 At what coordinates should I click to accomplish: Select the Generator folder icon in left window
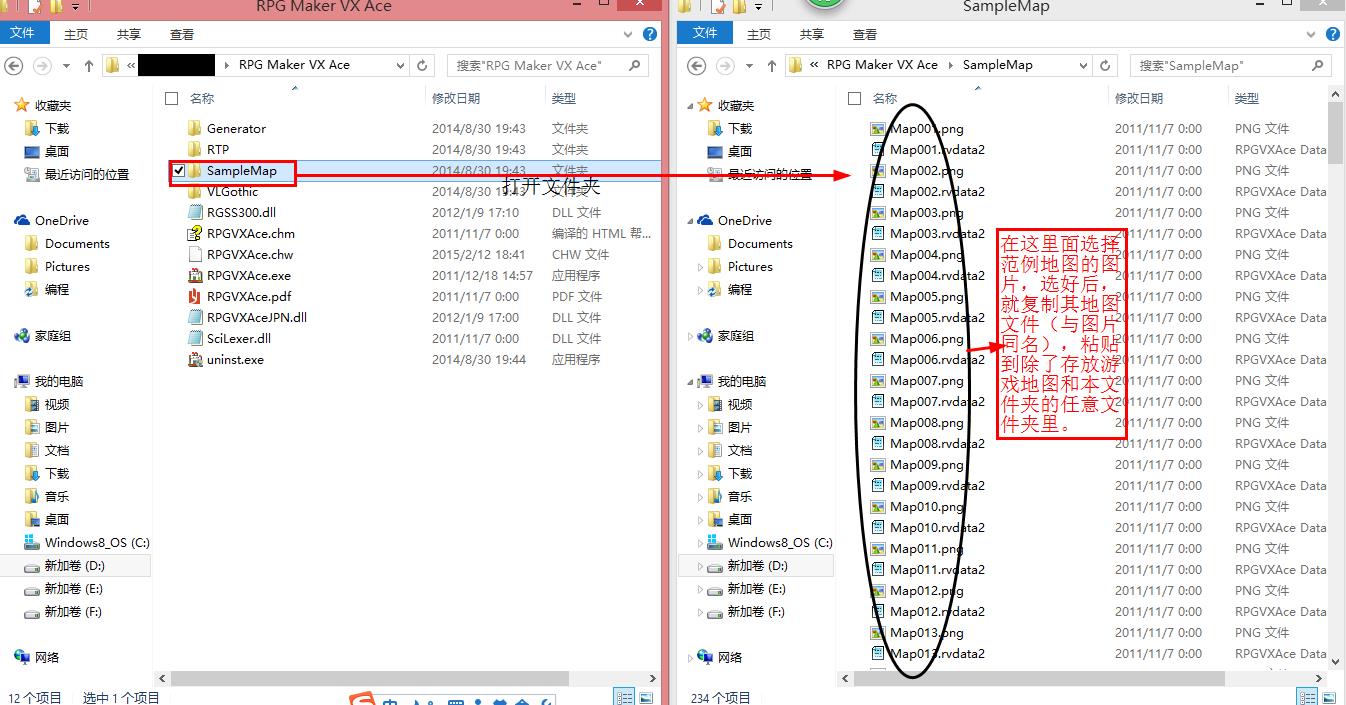tap(195, 128)
